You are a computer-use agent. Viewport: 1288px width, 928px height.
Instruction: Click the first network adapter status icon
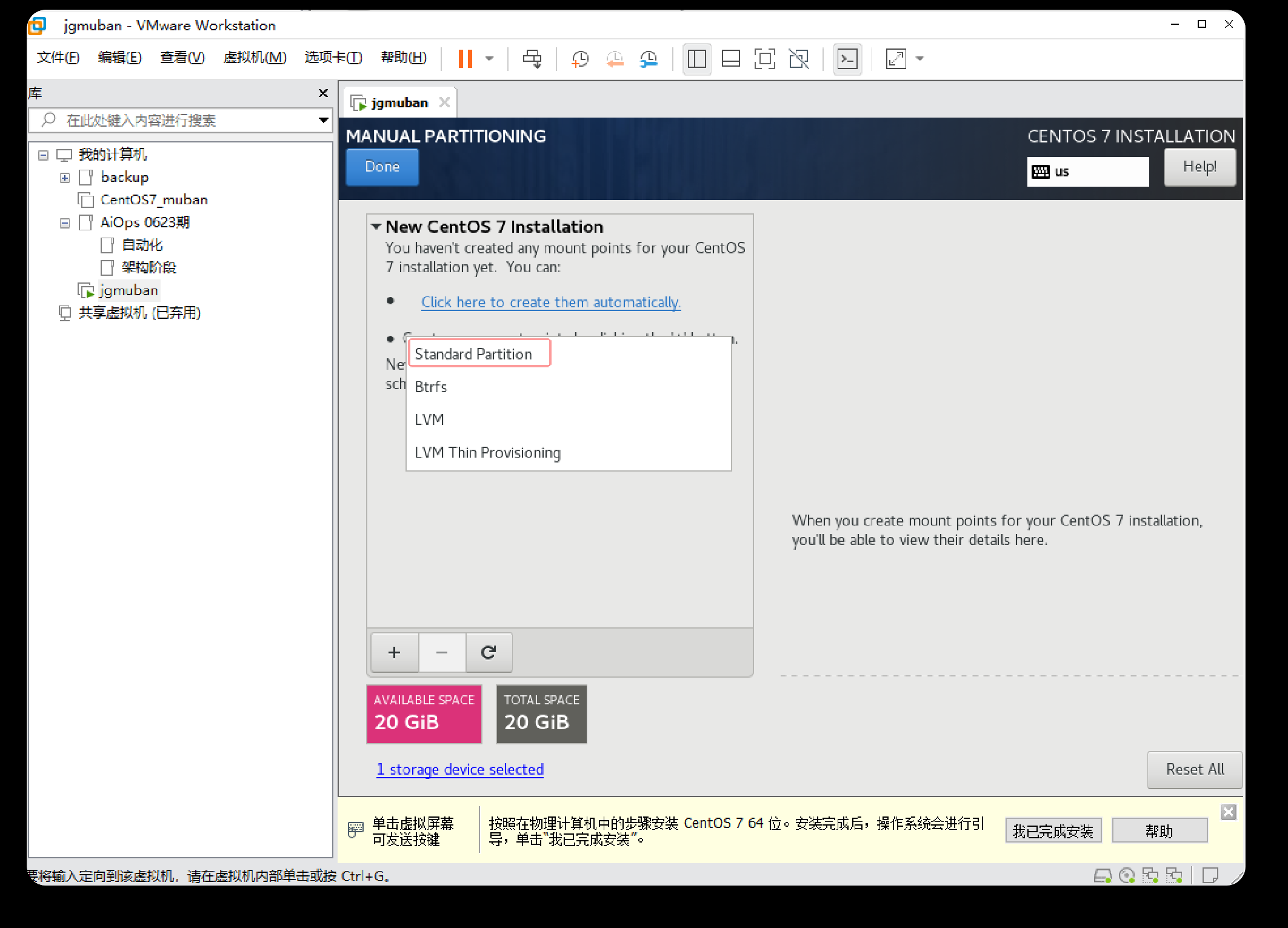tap(1150, 876)
